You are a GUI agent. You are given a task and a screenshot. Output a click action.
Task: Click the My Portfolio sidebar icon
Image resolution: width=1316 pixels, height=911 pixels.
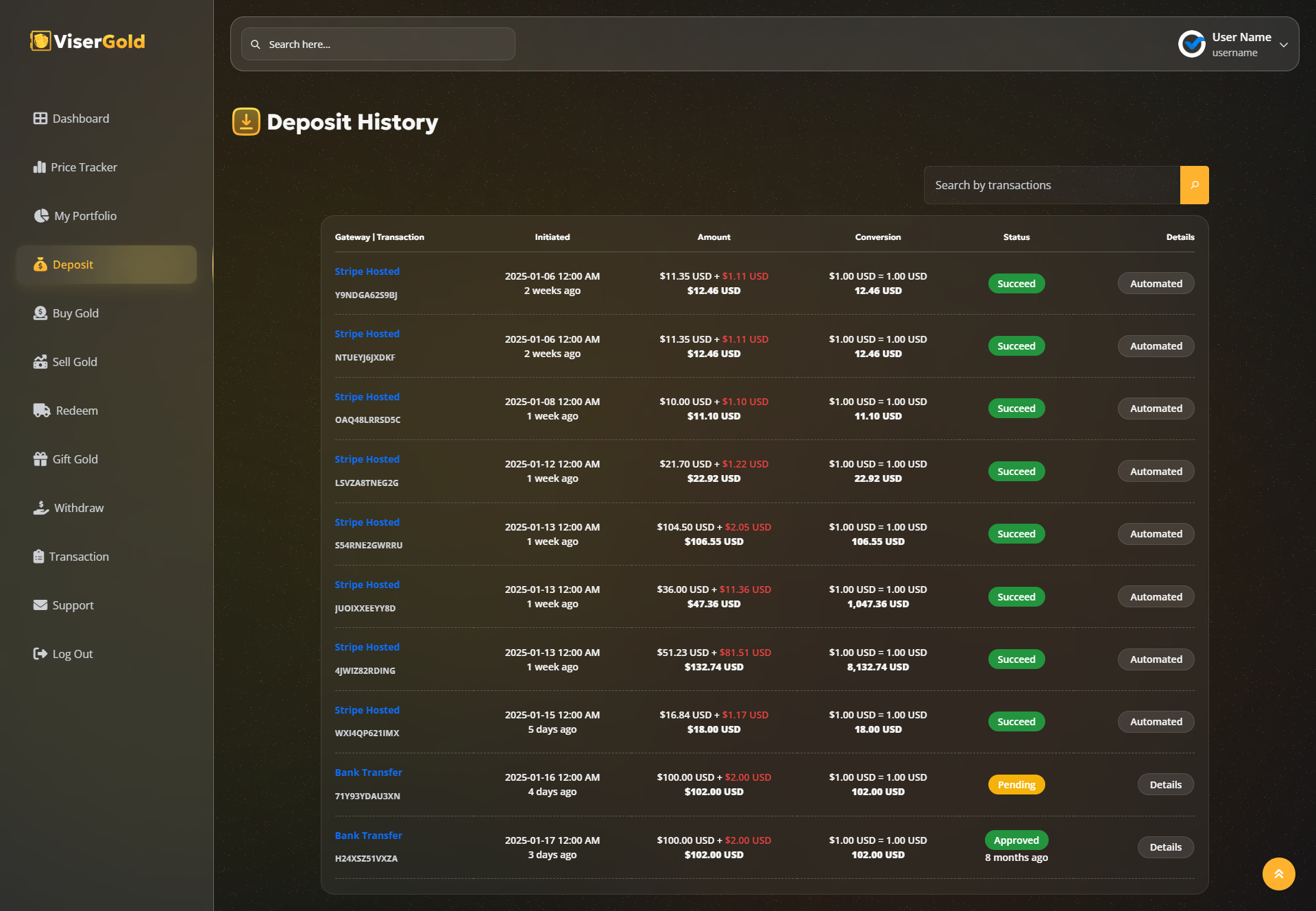click(40, 215)
